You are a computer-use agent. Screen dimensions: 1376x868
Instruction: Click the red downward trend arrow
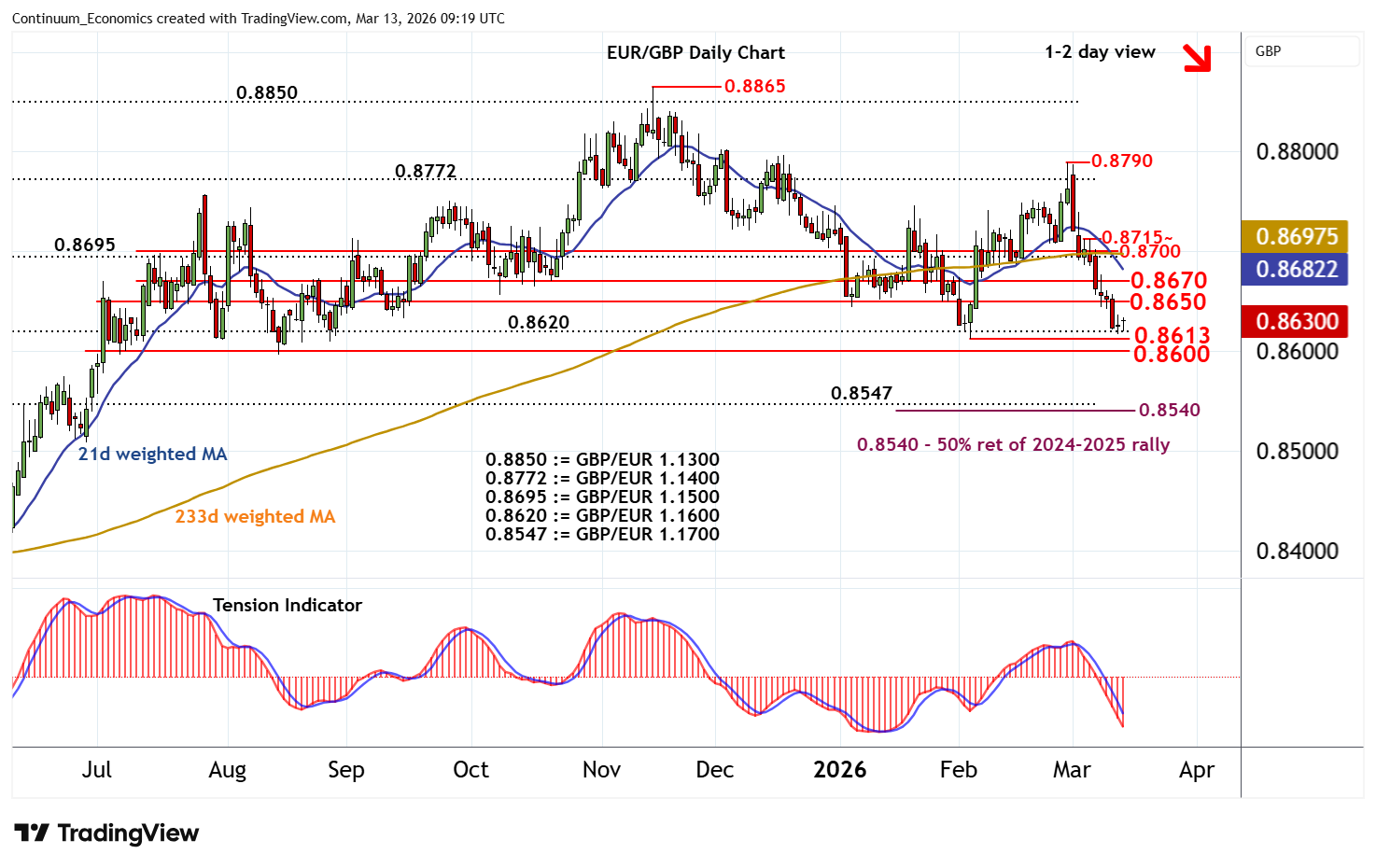[x=1196, y=58]
